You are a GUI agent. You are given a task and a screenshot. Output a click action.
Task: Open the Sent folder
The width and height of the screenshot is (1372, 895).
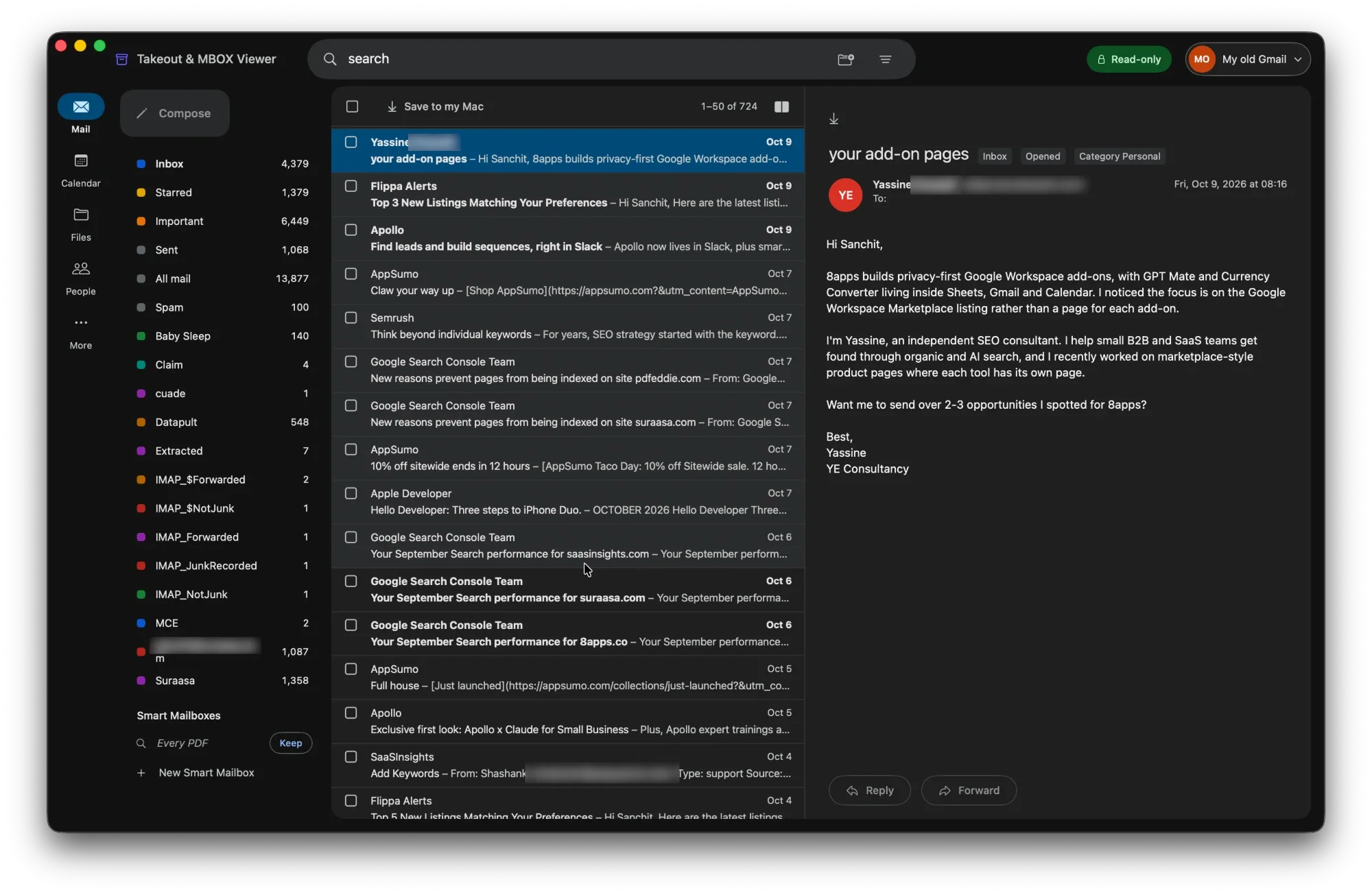(x=223, y=250)
